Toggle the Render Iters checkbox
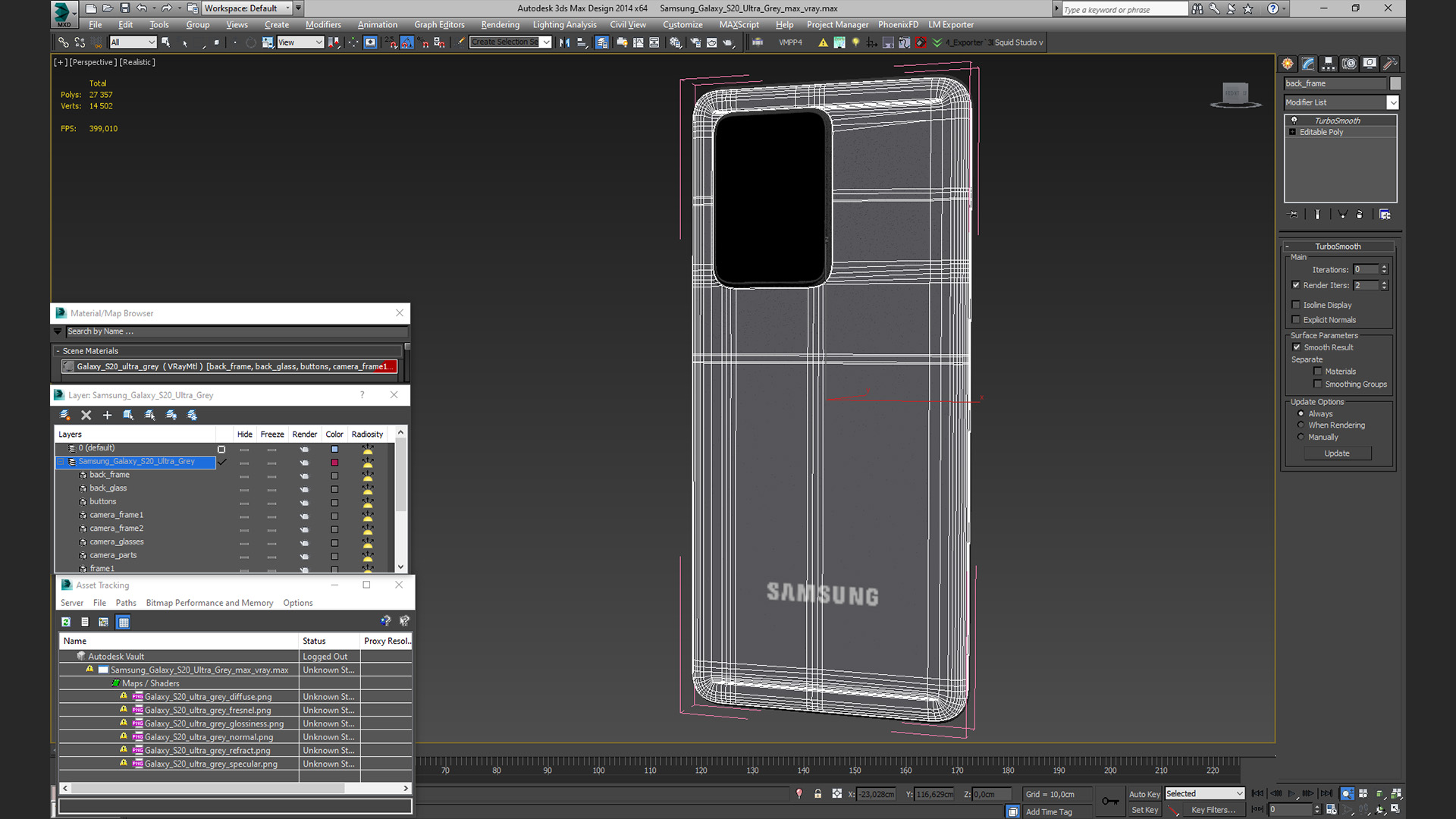 click(x=1296, y=285)
